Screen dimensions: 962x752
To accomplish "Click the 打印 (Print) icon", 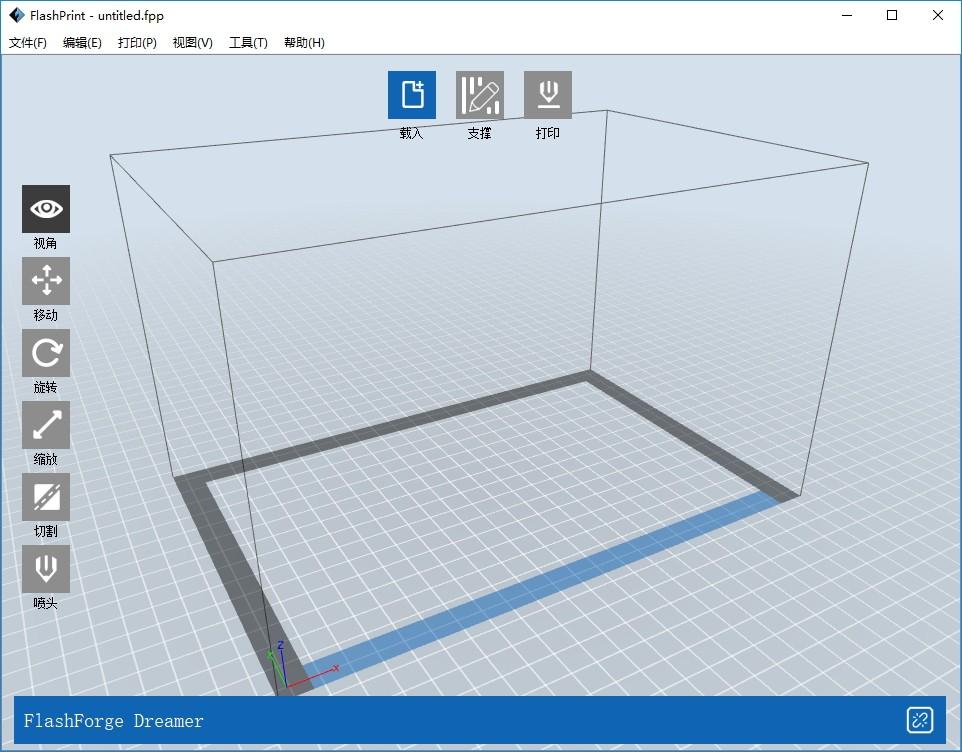I will [x=548, y=94].
